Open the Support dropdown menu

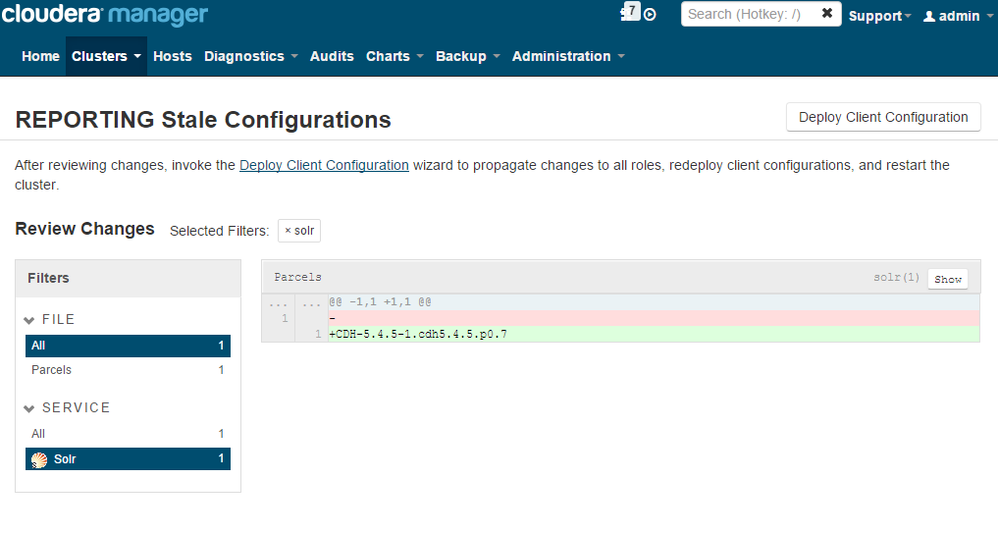[x=879, y=16]
